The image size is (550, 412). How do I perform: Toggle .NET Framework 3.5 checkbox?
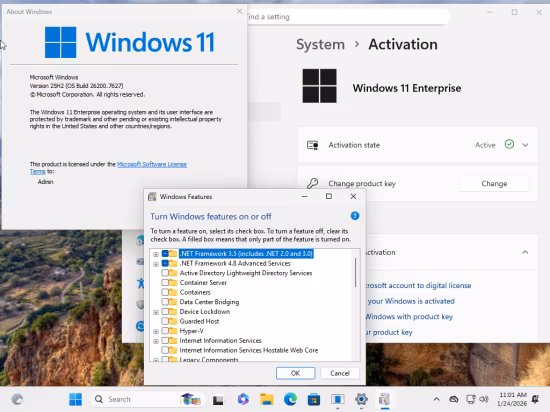point(165,254)
